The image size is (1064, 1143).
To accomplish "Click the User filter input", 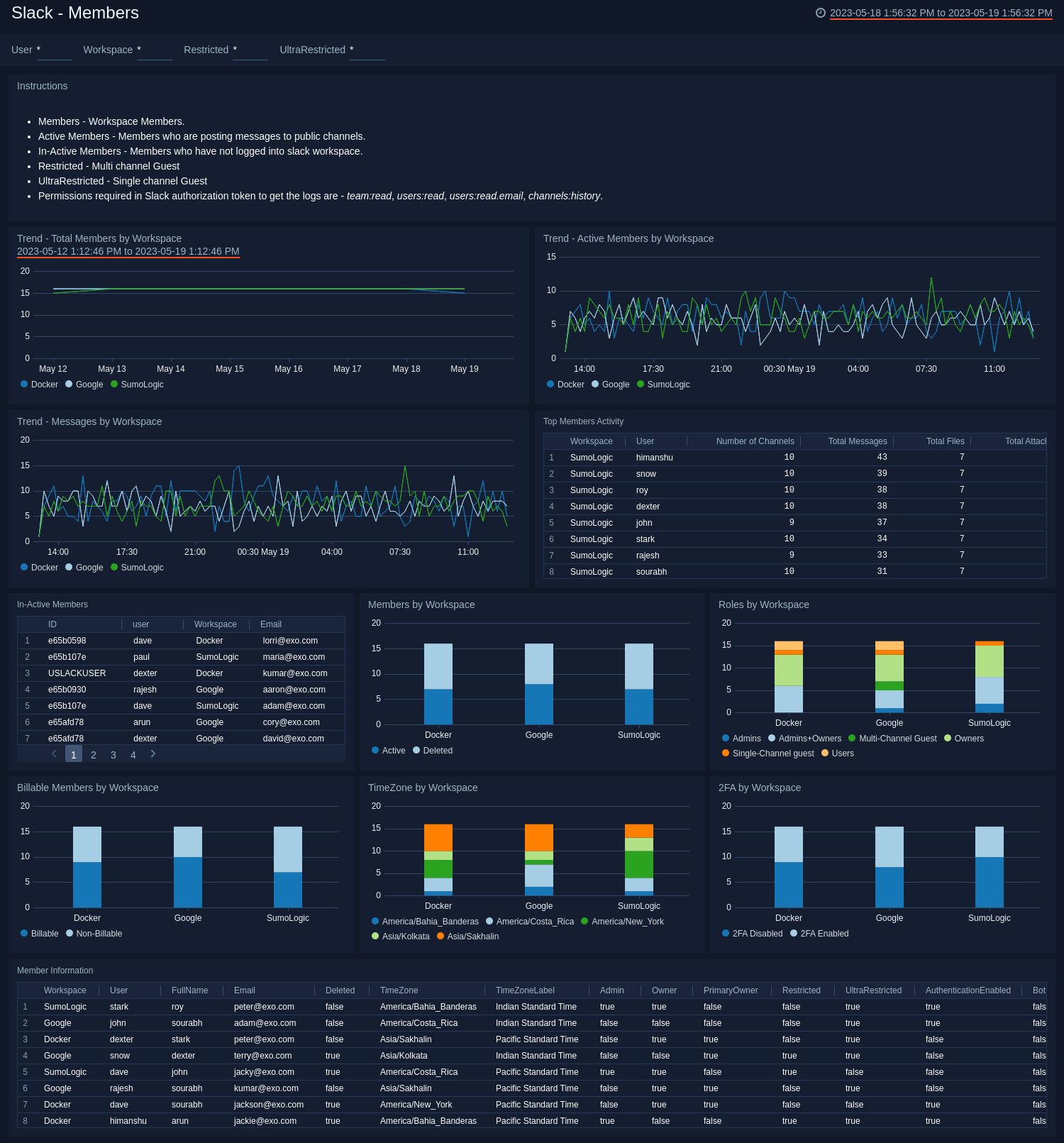I will pyautogui.click(x=54, y=50).
